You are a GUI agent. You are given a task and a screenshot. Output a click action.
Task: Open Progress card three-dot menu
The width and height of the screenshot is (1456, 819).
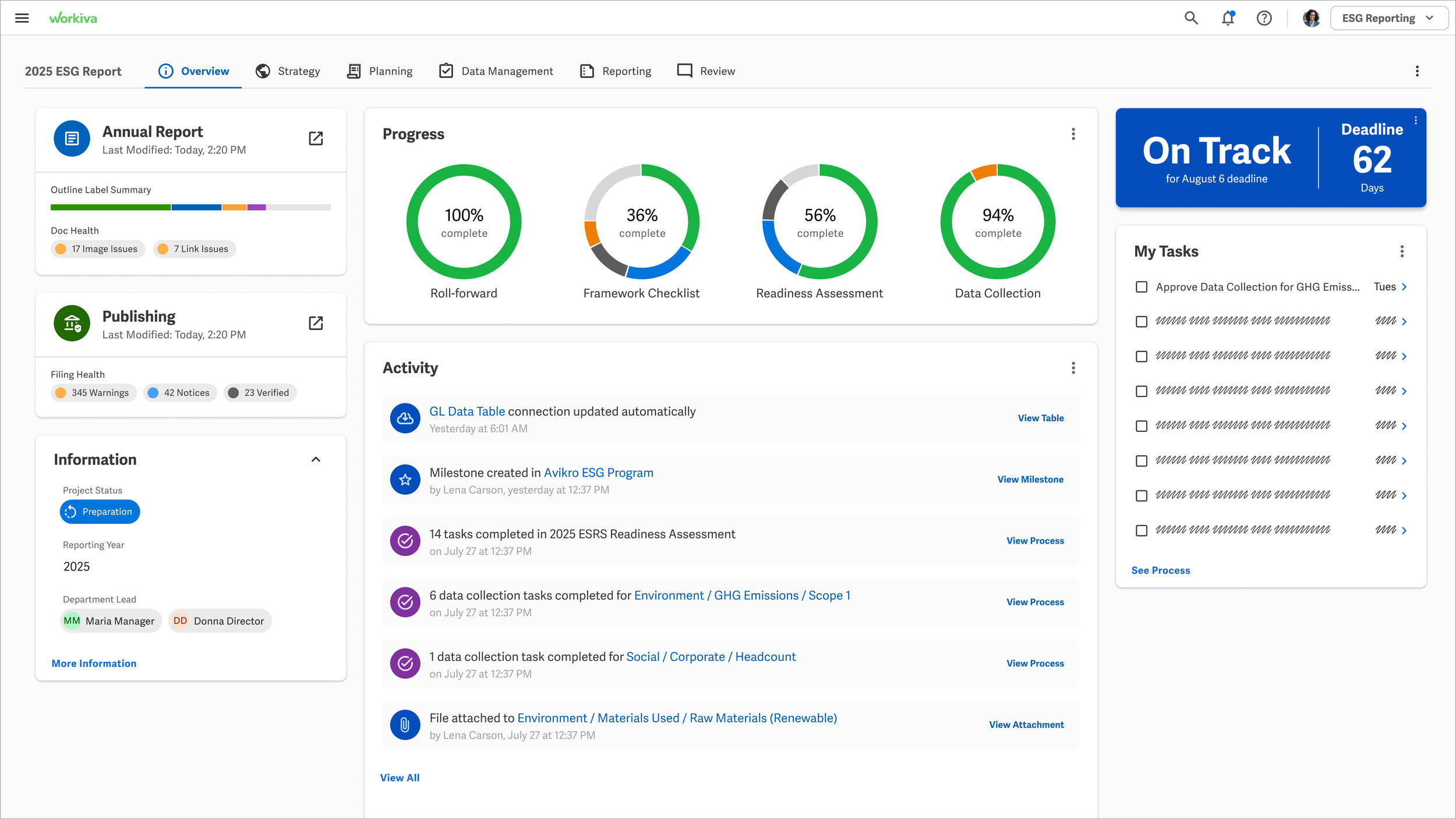pos(1073,134)
